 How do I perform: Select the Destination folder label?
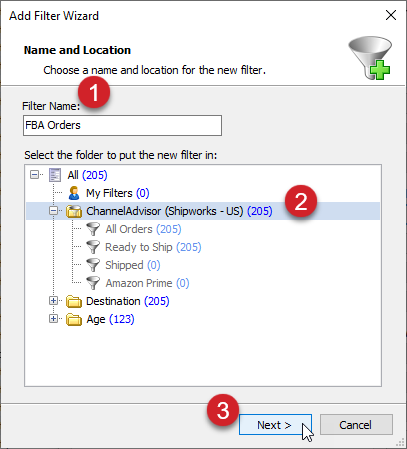(113, 301)
